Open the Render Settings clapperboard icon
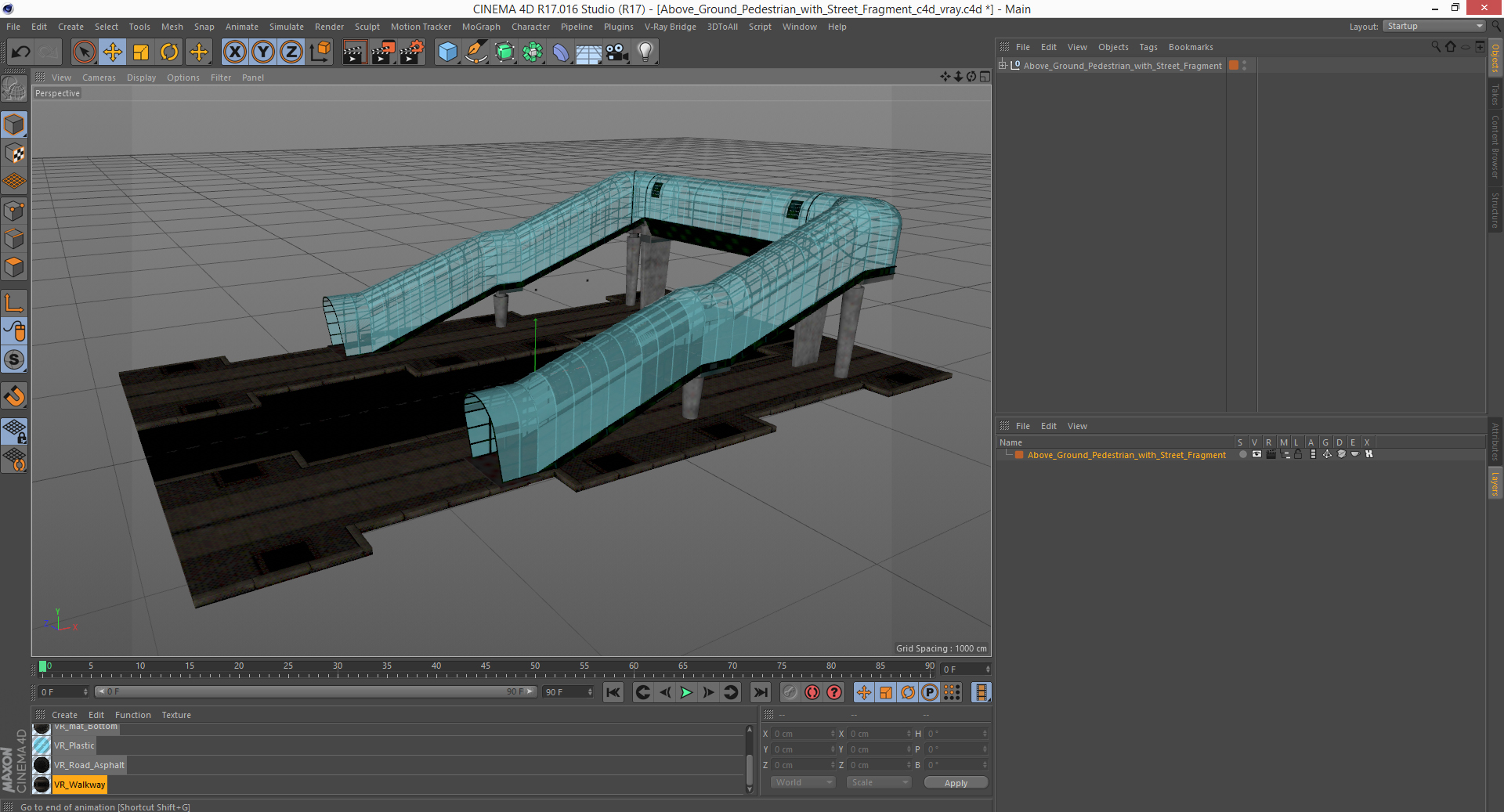Viewport: 1504px width, 812px height. tap(411, 52)
